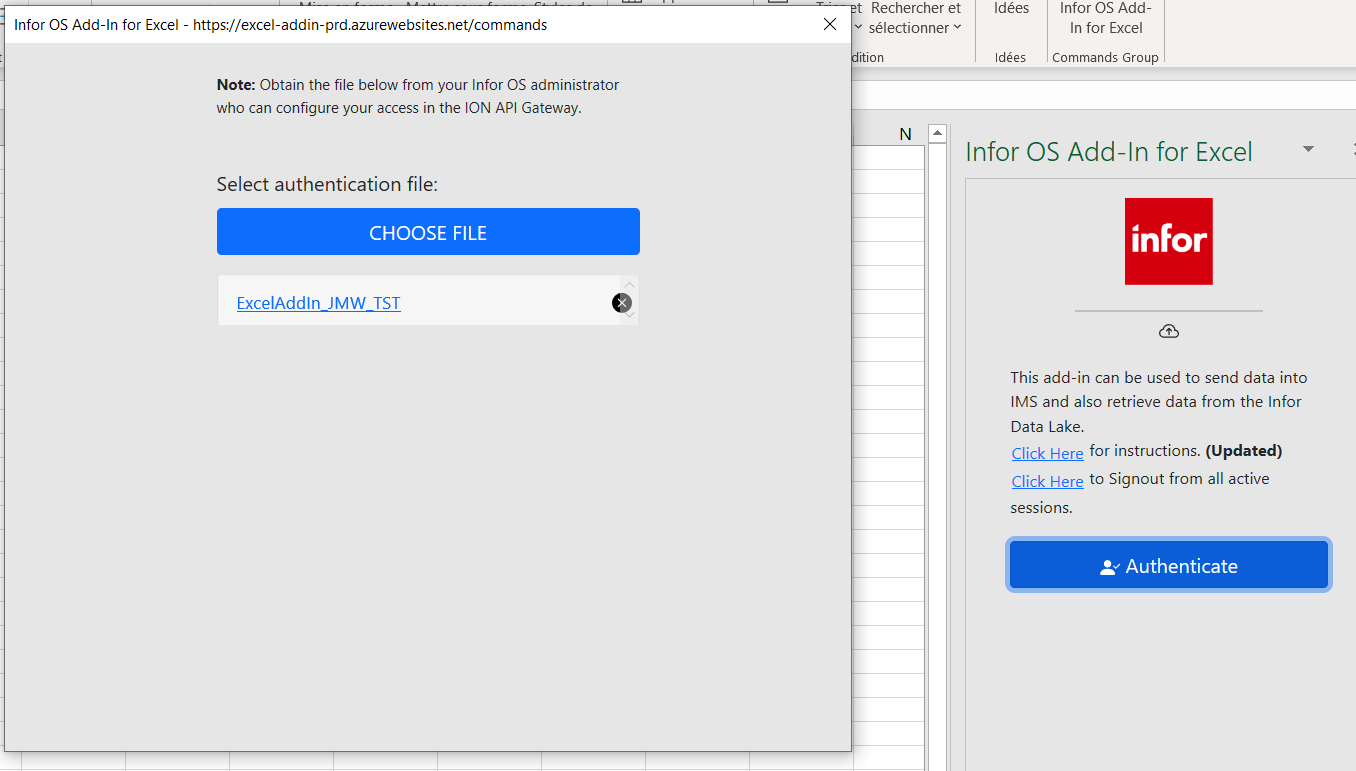Open the Click Here instructions link

pyautogui.click(x=1047, y=453)
